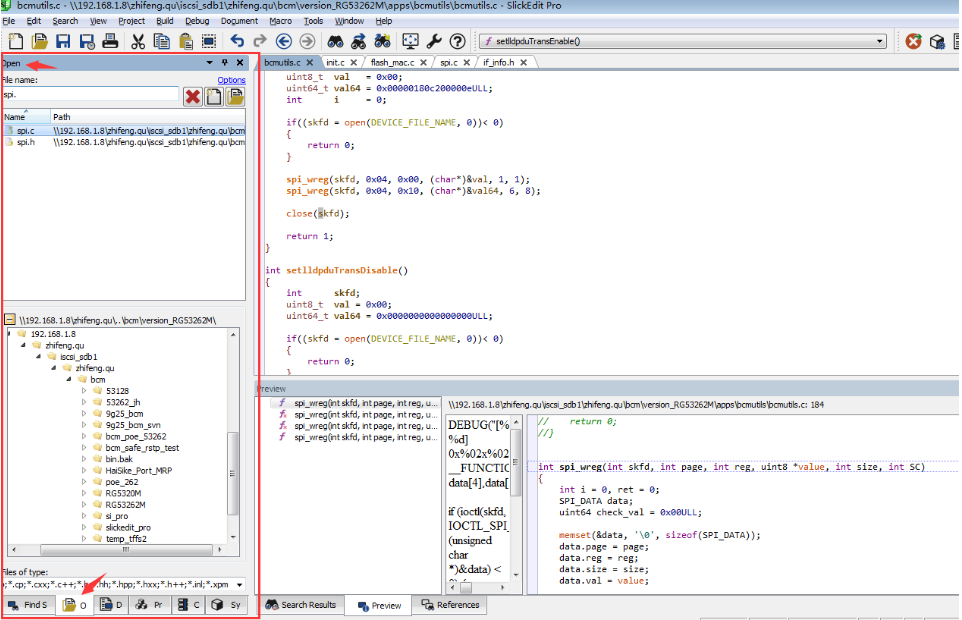Viewport: 962px width, 620px height.
Task: Click the Find binoculars icon
Action: tap(335, 41)
